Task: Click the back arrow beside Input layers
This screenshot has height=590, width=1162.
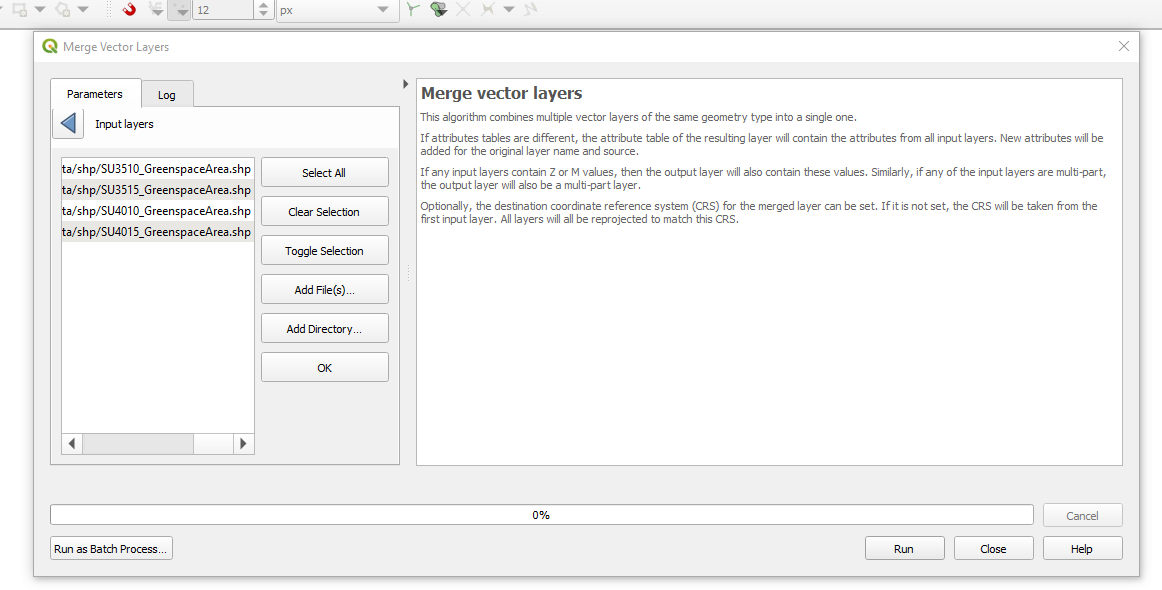Action: tap(68, 123)
